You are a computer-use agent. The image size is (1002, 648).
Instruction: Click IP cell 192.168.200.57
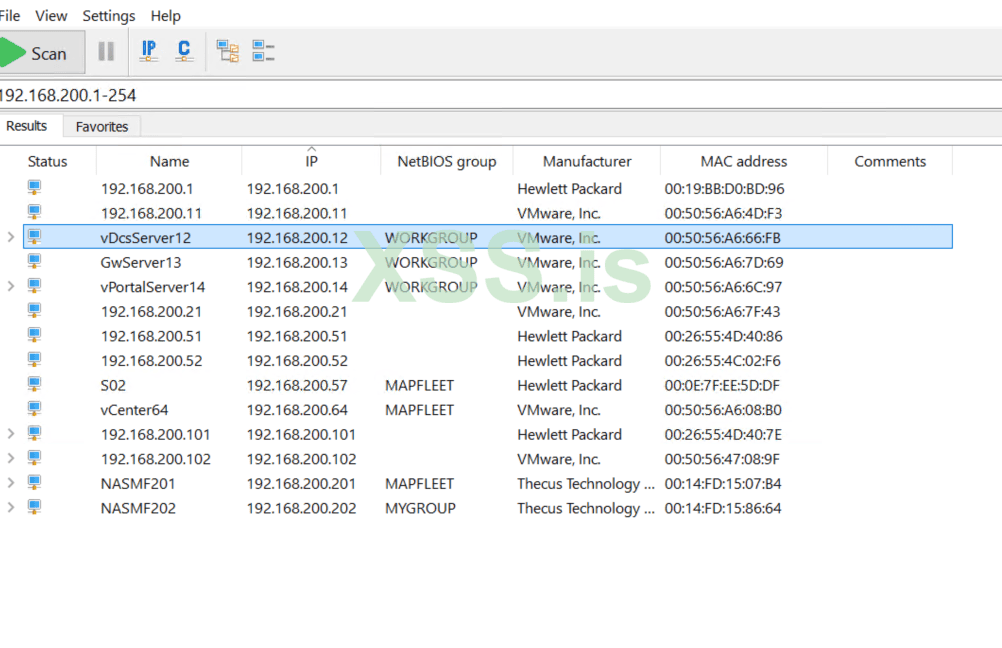[297, 385]
